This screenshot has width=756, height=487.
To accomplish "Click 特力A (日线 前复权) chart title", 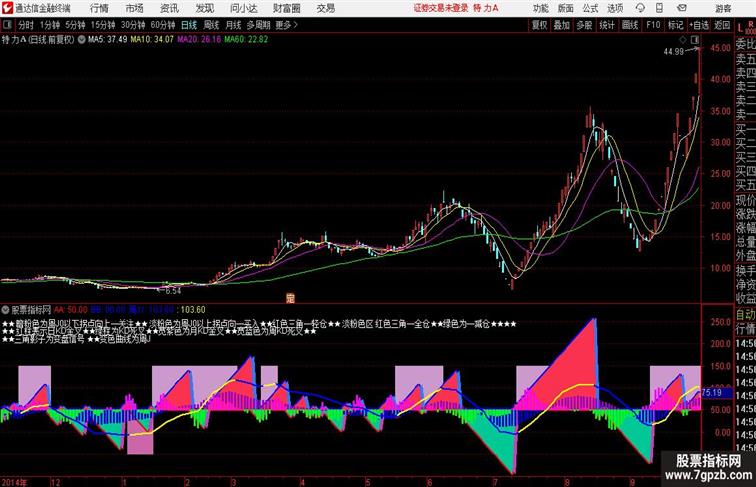I will pos(38,40).
